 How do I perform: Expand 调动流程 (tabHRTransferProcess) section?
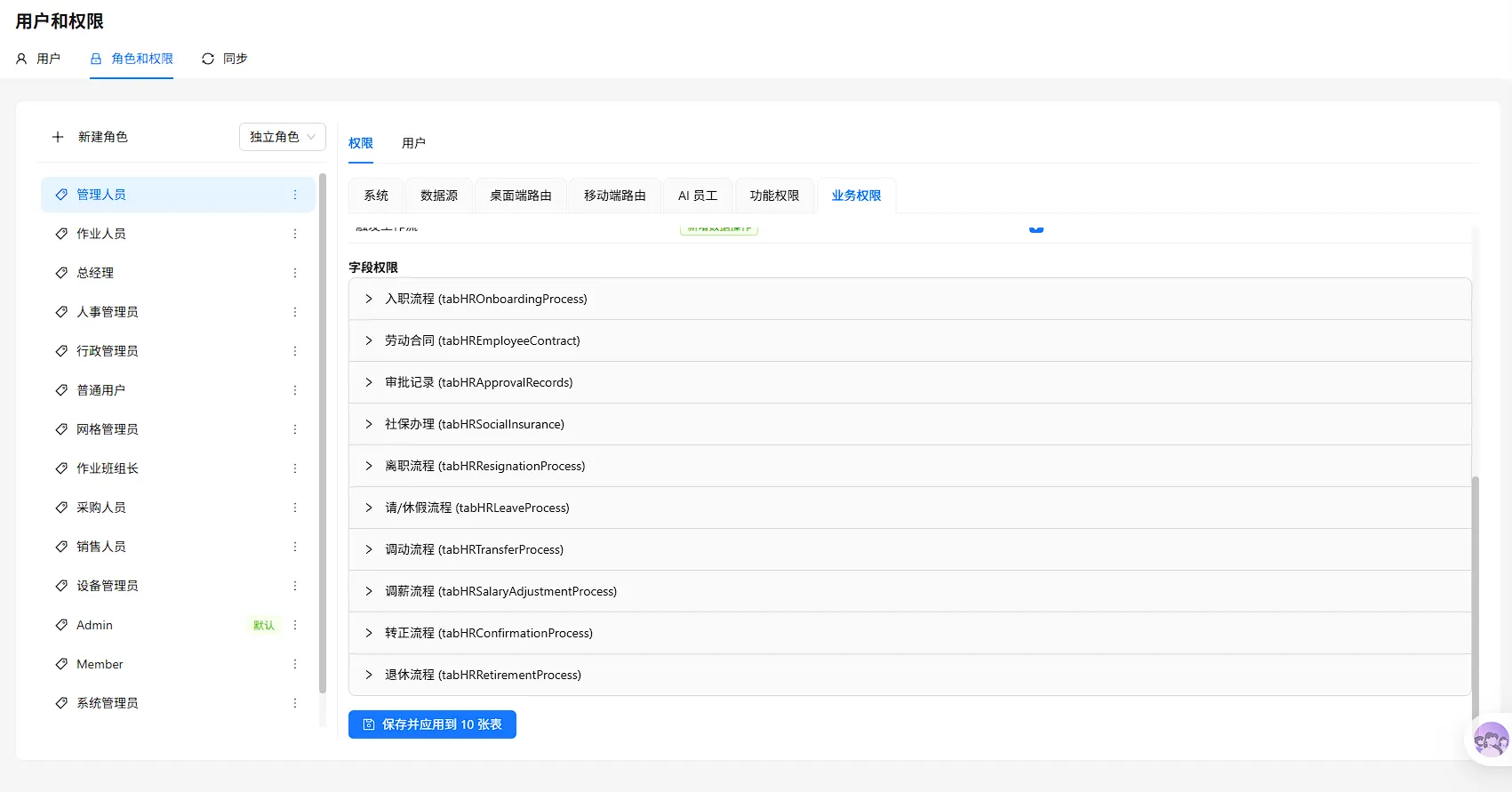[910, 549]
